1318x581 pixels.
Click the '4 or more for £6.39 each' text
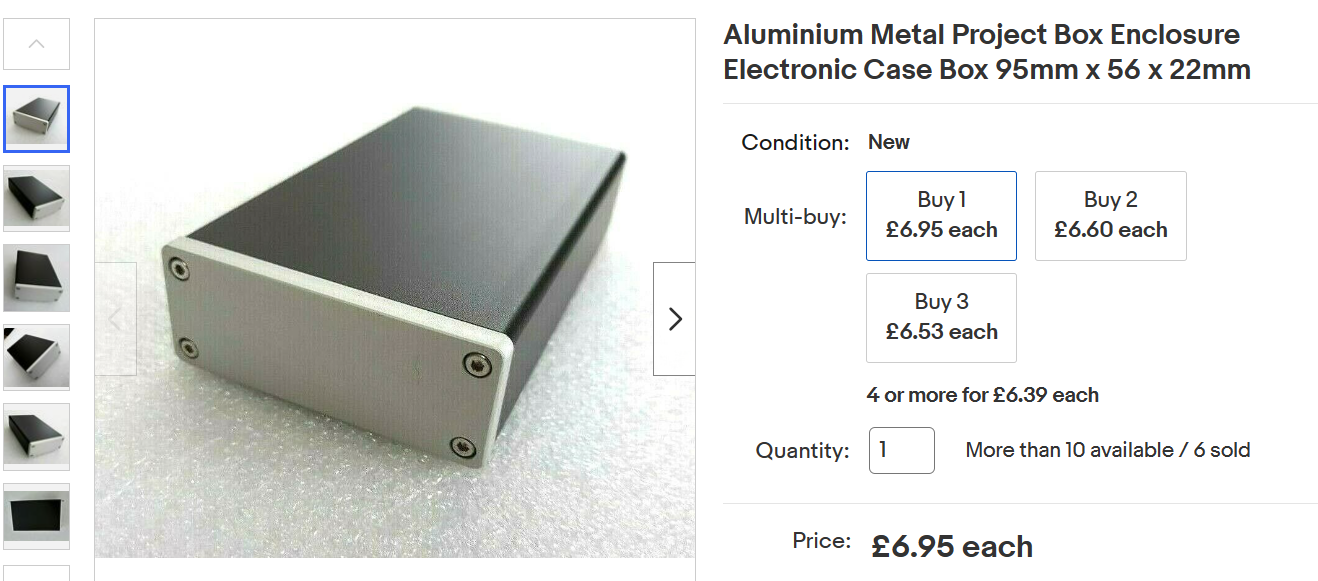pos(982,395)
